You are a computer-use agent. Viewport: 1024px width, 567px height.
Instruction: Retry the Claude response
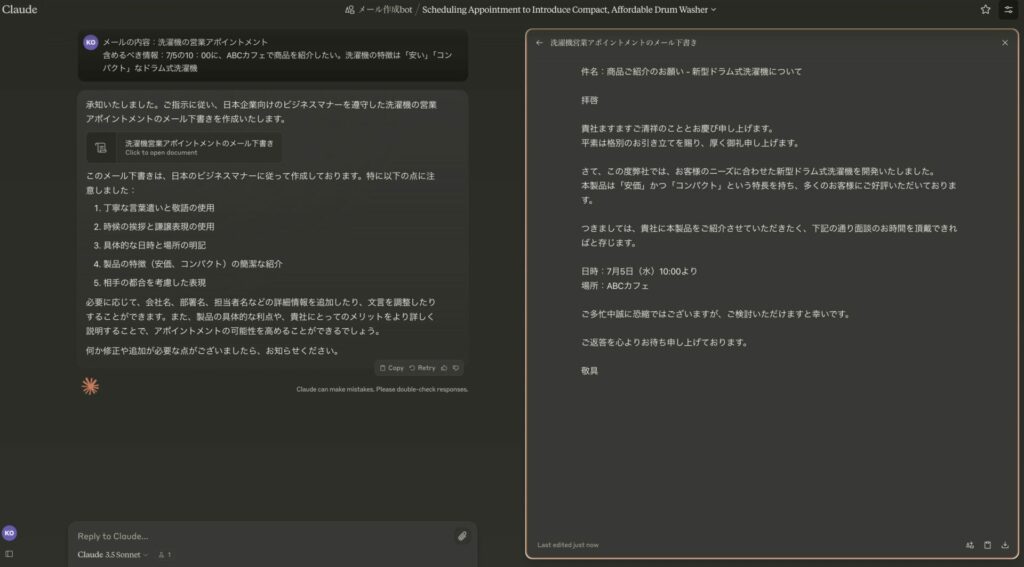422,368
